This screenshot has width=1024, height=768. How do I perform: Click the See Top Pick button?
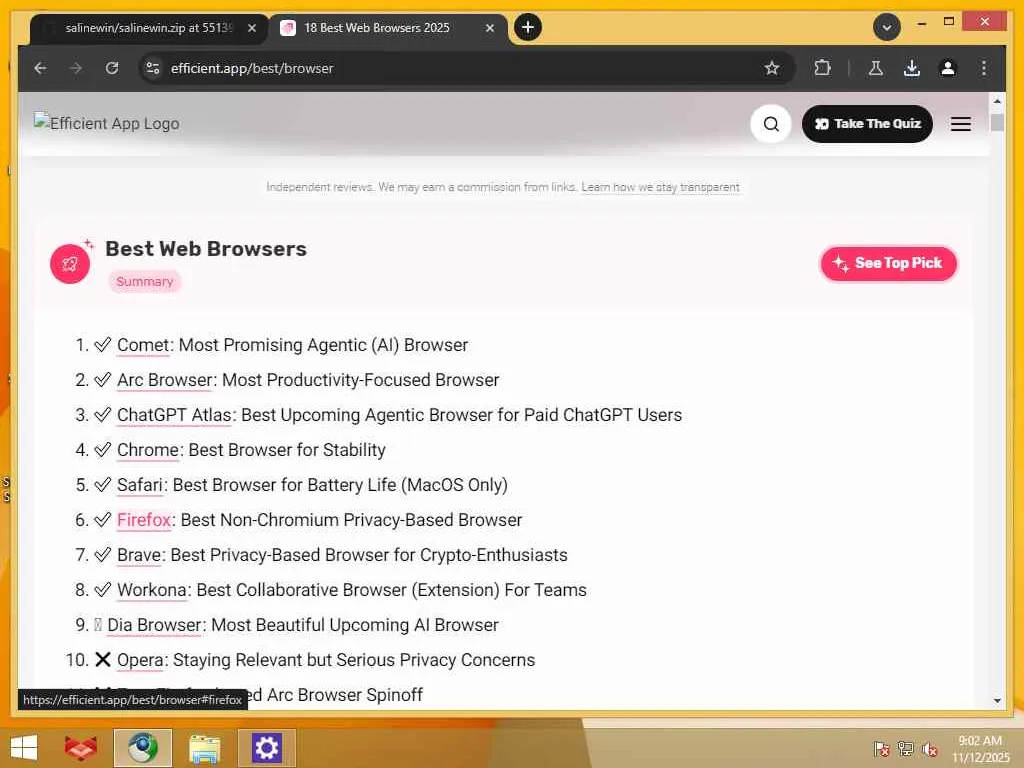pos(888,263)
